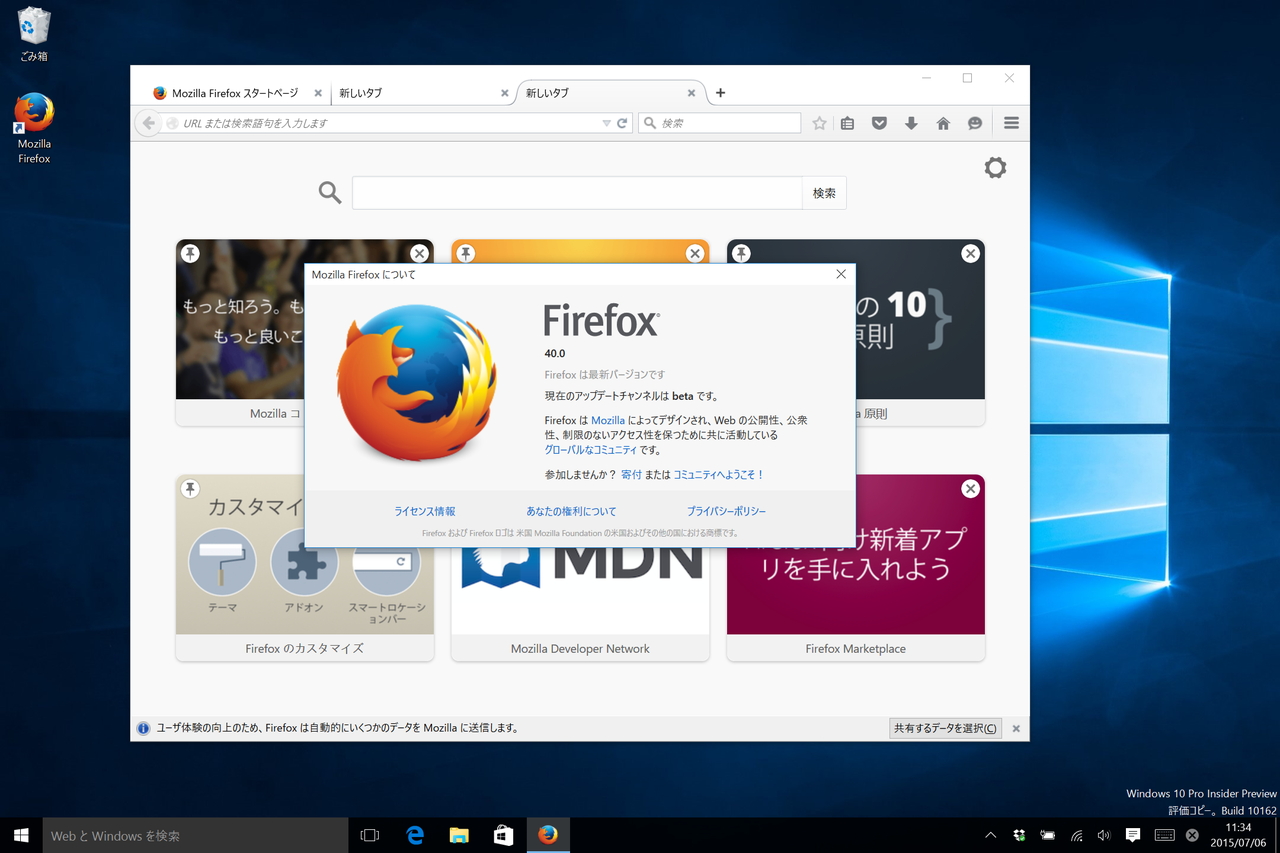Viewport: 1280px width, 853px height.
Task: Open the downloads panel arrow icon
Action: (x=911, y=122)
